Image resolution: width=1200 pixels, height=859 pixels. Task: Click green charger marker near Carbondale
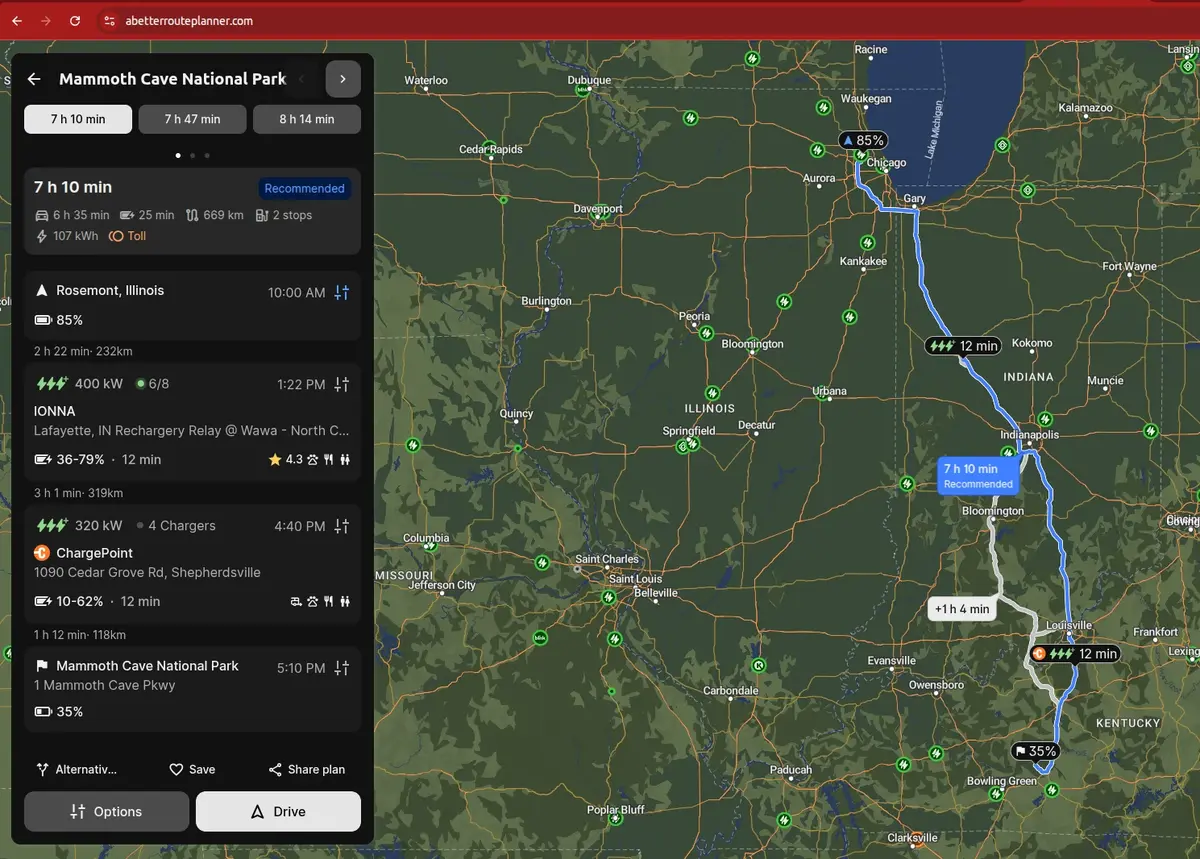coord(758,665)
